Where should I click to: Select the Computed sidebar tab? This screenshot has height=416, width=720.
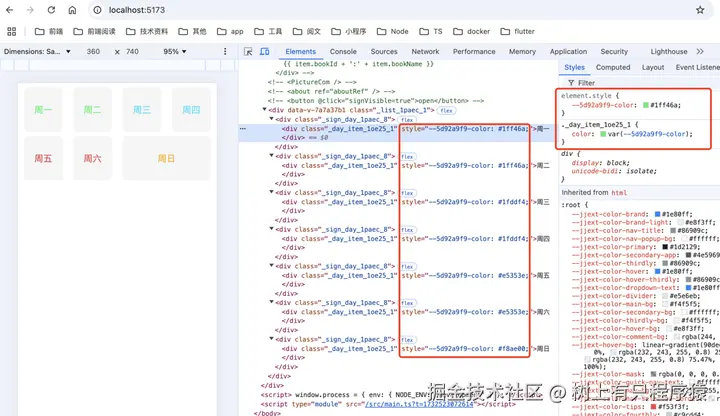(x=613, y=67)
